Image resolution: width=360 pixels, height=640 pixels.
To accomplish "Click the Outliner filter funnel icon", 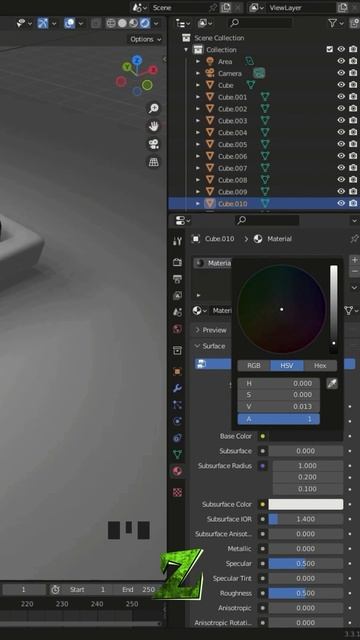I will click(333, 23).
